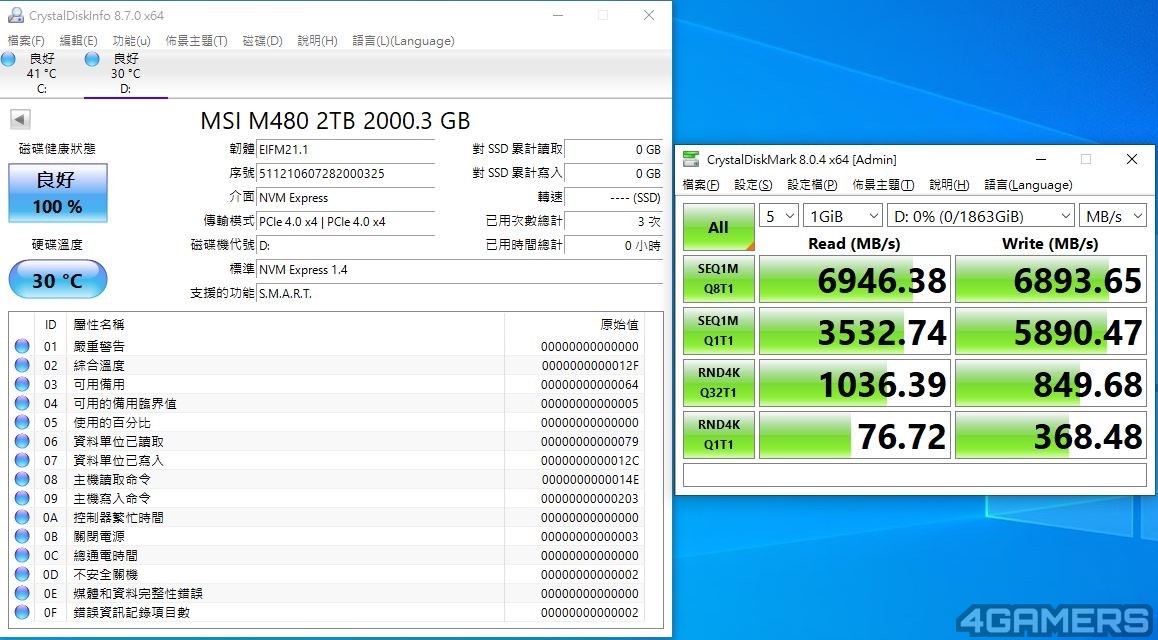Open 佈景主題(T) menu in CrystalDiskMark
Viewport: 1158px width, 640px height.
[883, 185]
